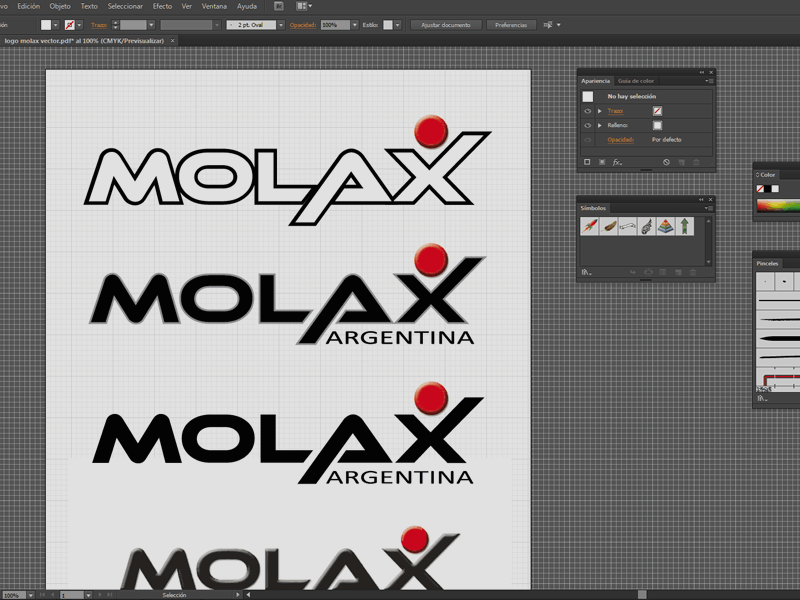Switch to the Guía de color tab
Screen dimensions: 800x600
coord(636,80)
